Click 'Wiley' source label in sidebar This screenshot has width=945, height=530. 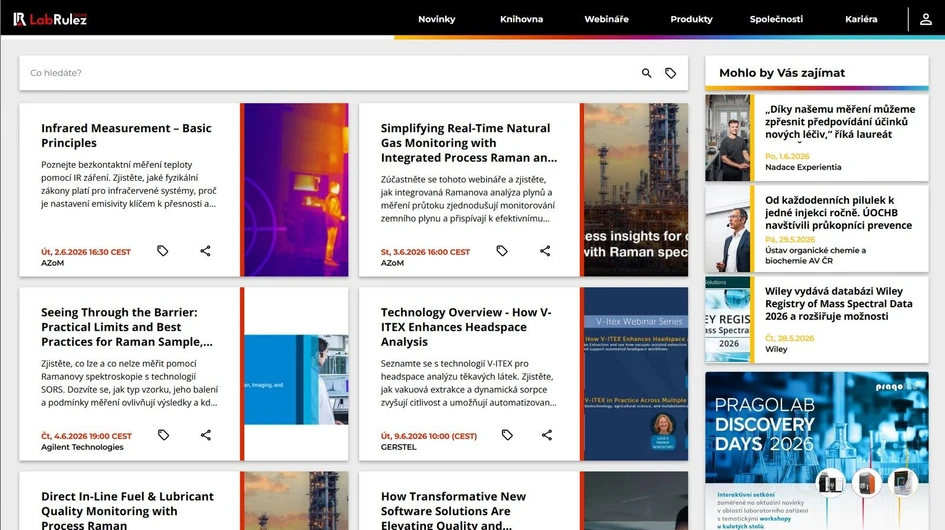(x=776, y=349)
